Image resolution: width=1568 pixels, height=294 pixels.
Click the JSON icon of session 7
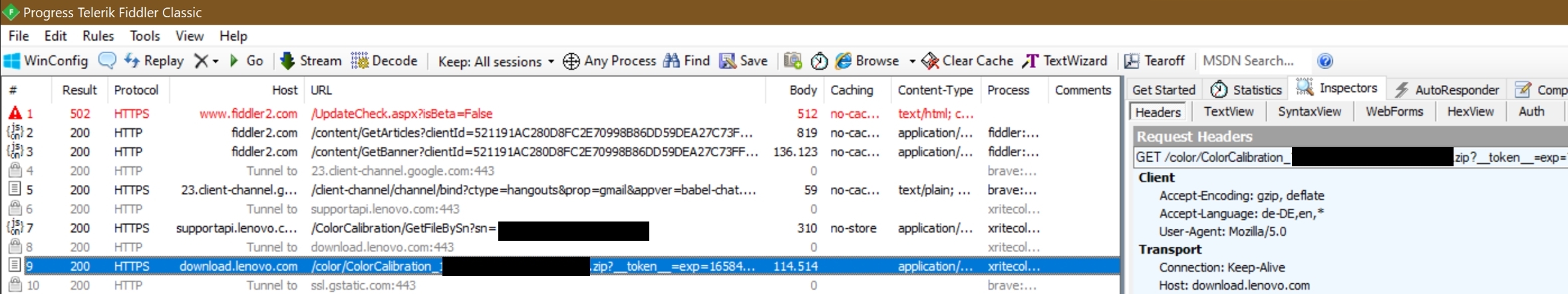[15, 227]
